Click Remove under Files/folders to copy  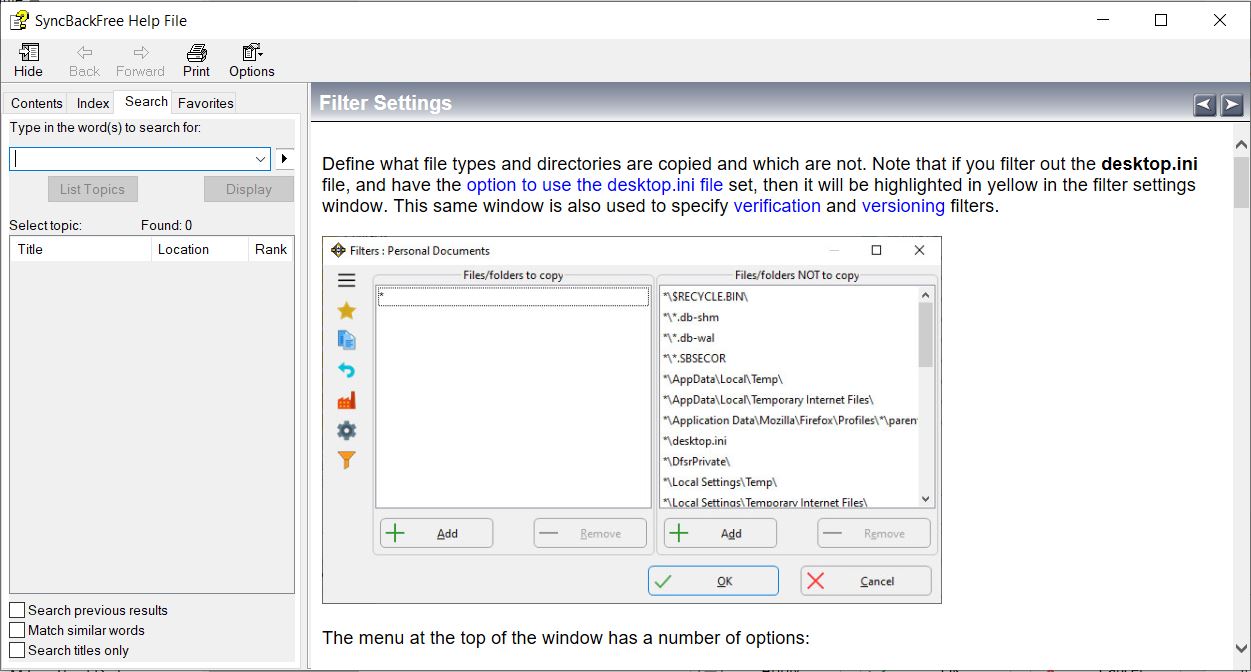[x=590, y=533]
